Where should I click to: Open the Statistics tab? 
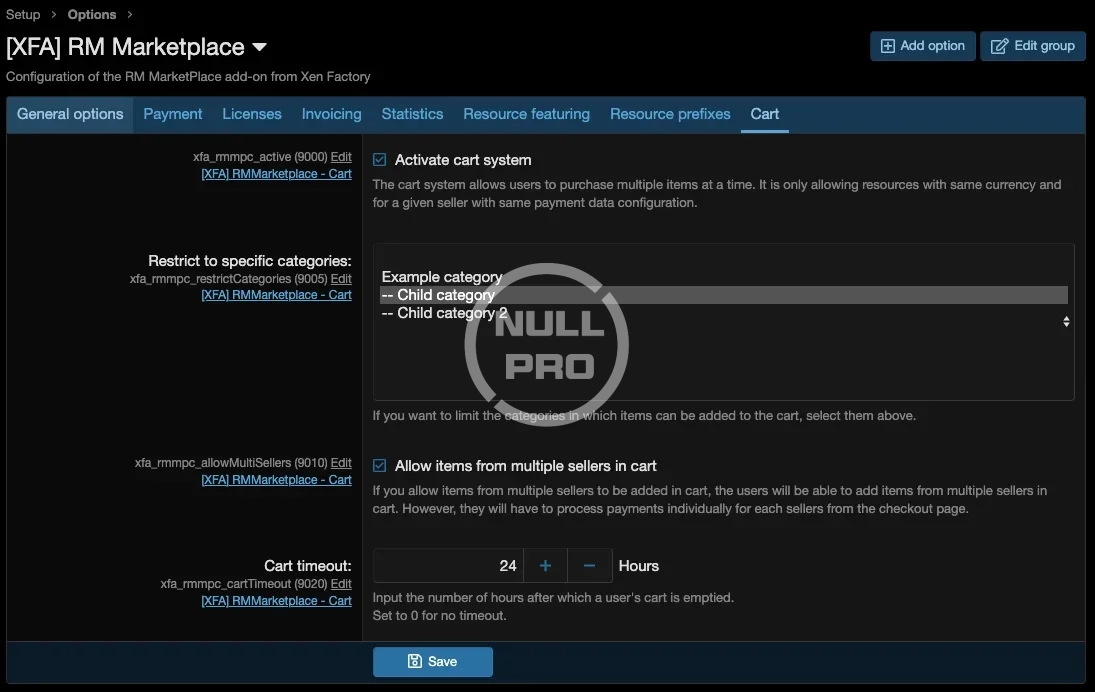point(412,114)
